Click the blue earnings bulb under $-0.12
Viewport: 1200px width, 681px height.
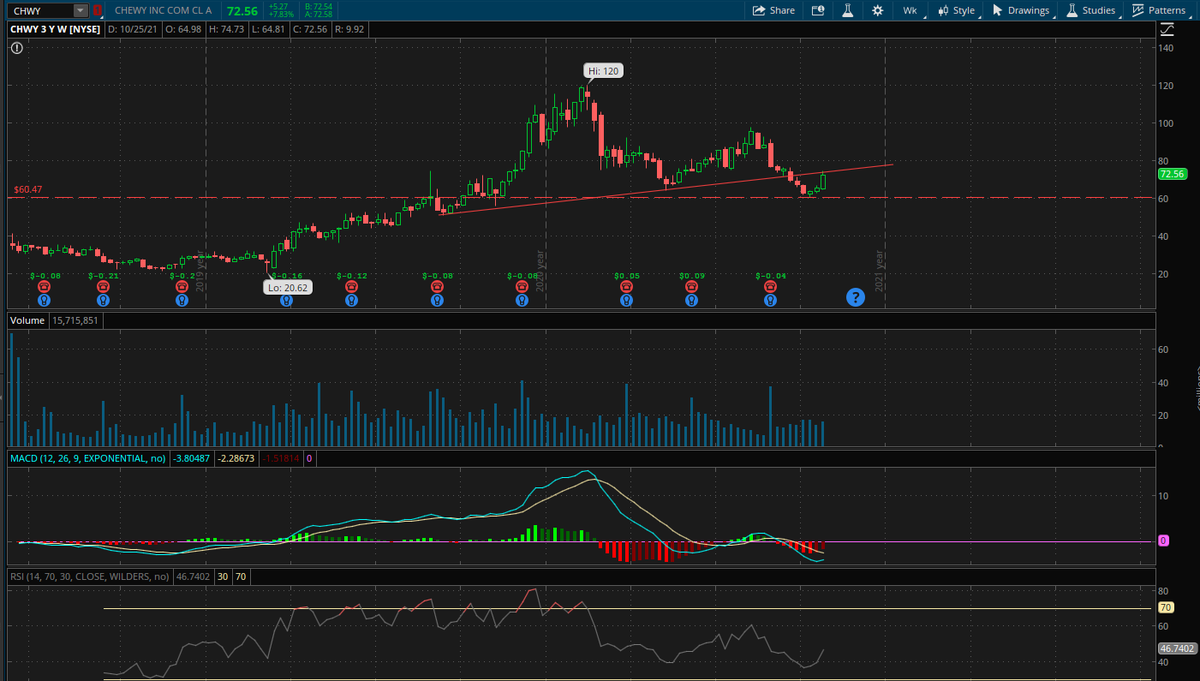coord(351,299)
